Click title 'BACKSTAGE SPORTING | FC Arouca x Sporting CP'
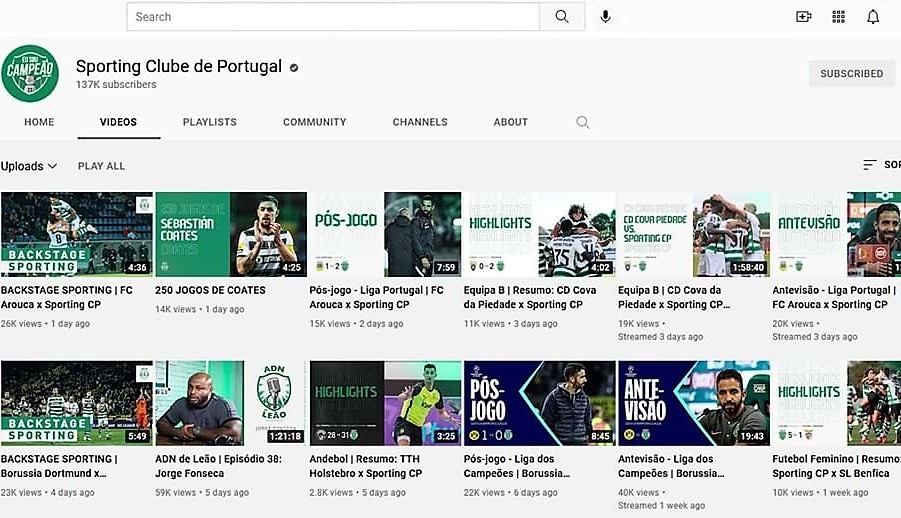The width and height of the screenshot is (901, 518). coord(67,297)
